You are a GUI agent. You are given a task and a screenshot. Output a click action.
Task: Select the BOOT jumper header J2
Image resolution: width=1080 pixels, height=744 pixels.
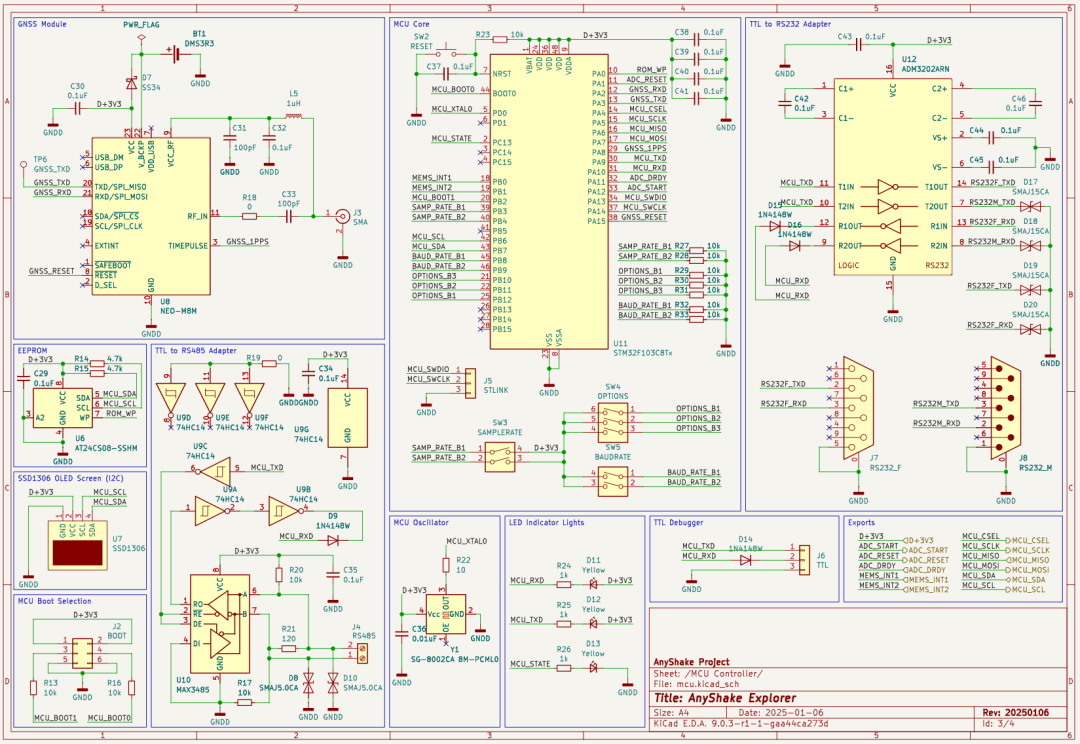click(x=82, y=653)
